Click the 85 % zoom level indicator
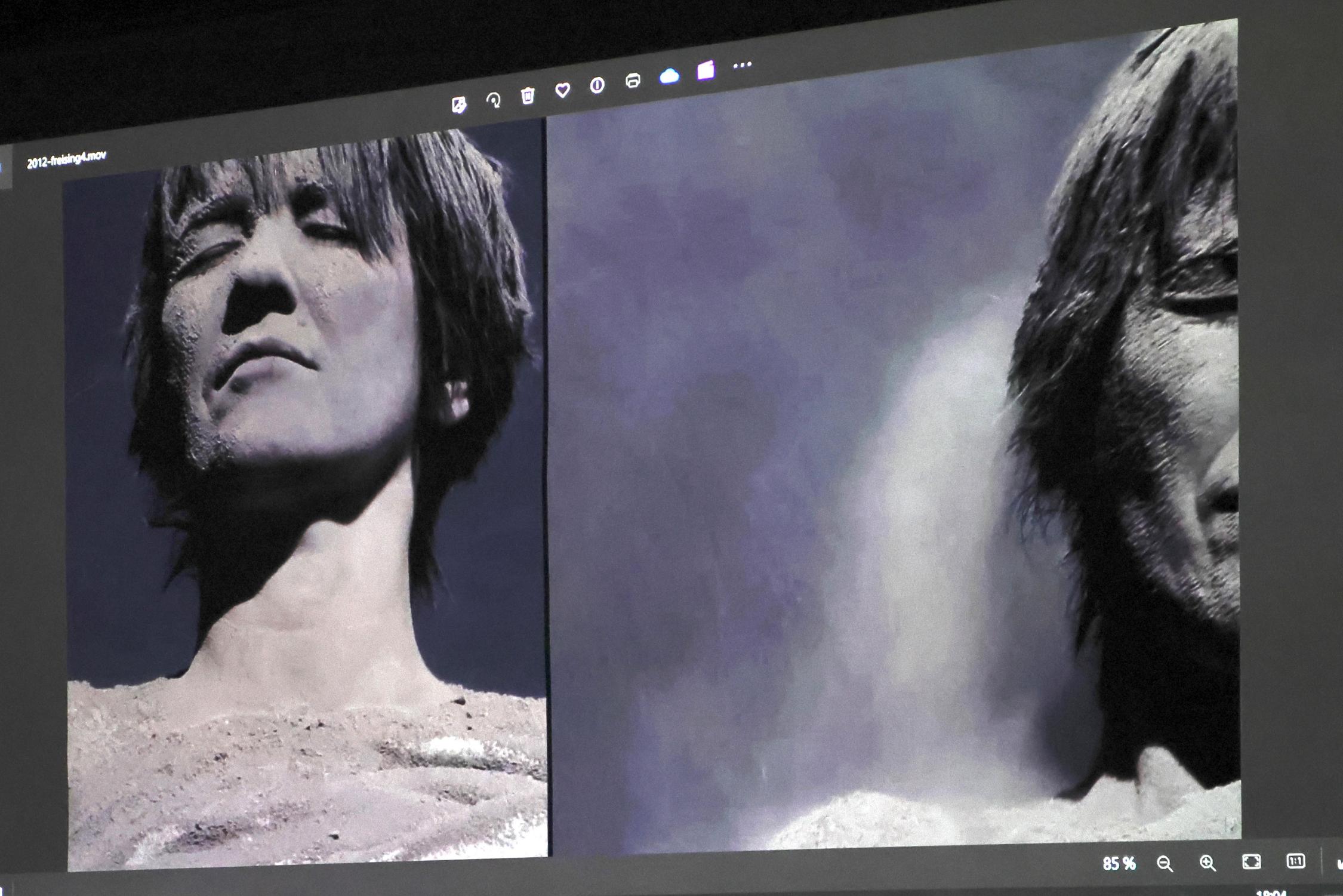 1119,864
